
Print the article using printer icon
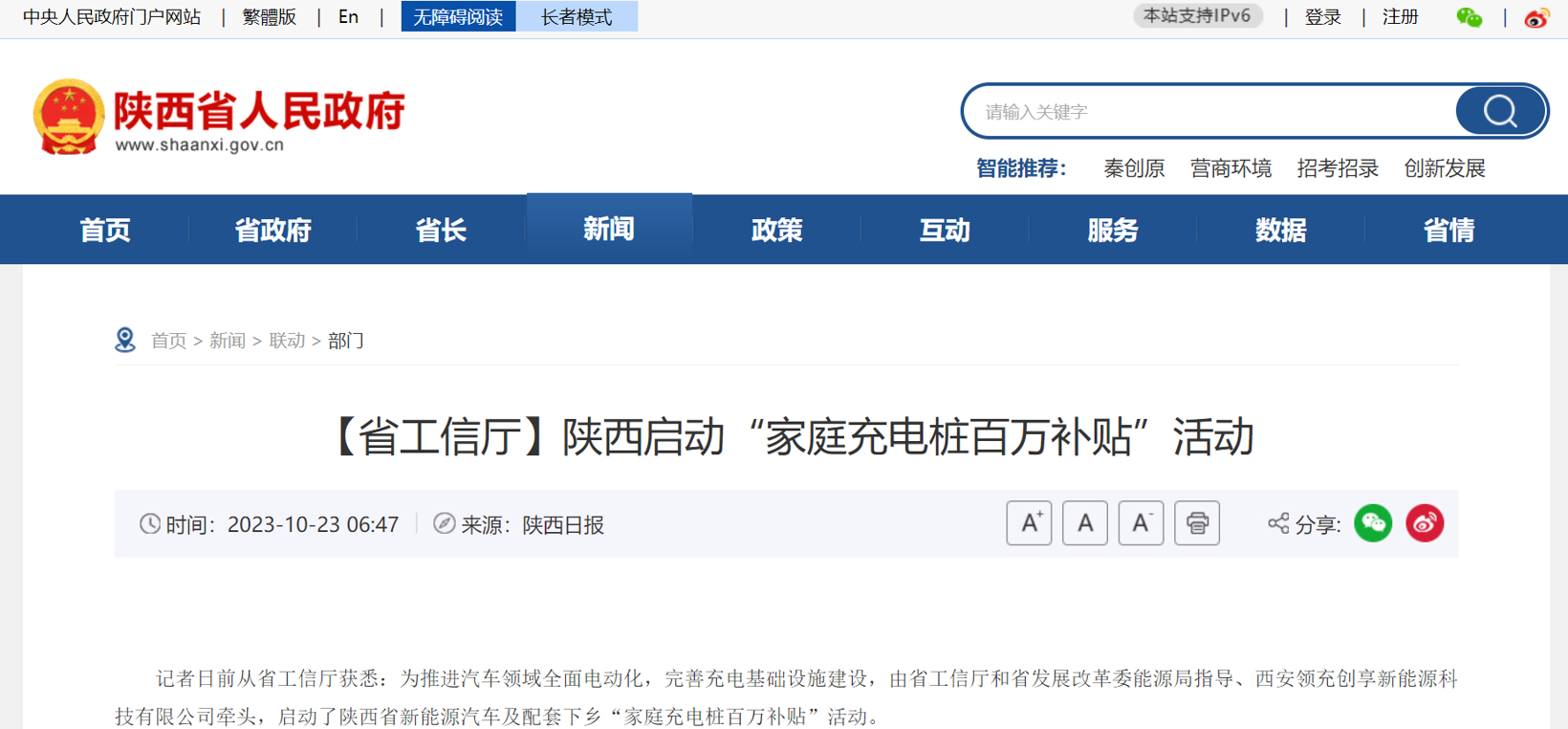[x=1197, y=523]
